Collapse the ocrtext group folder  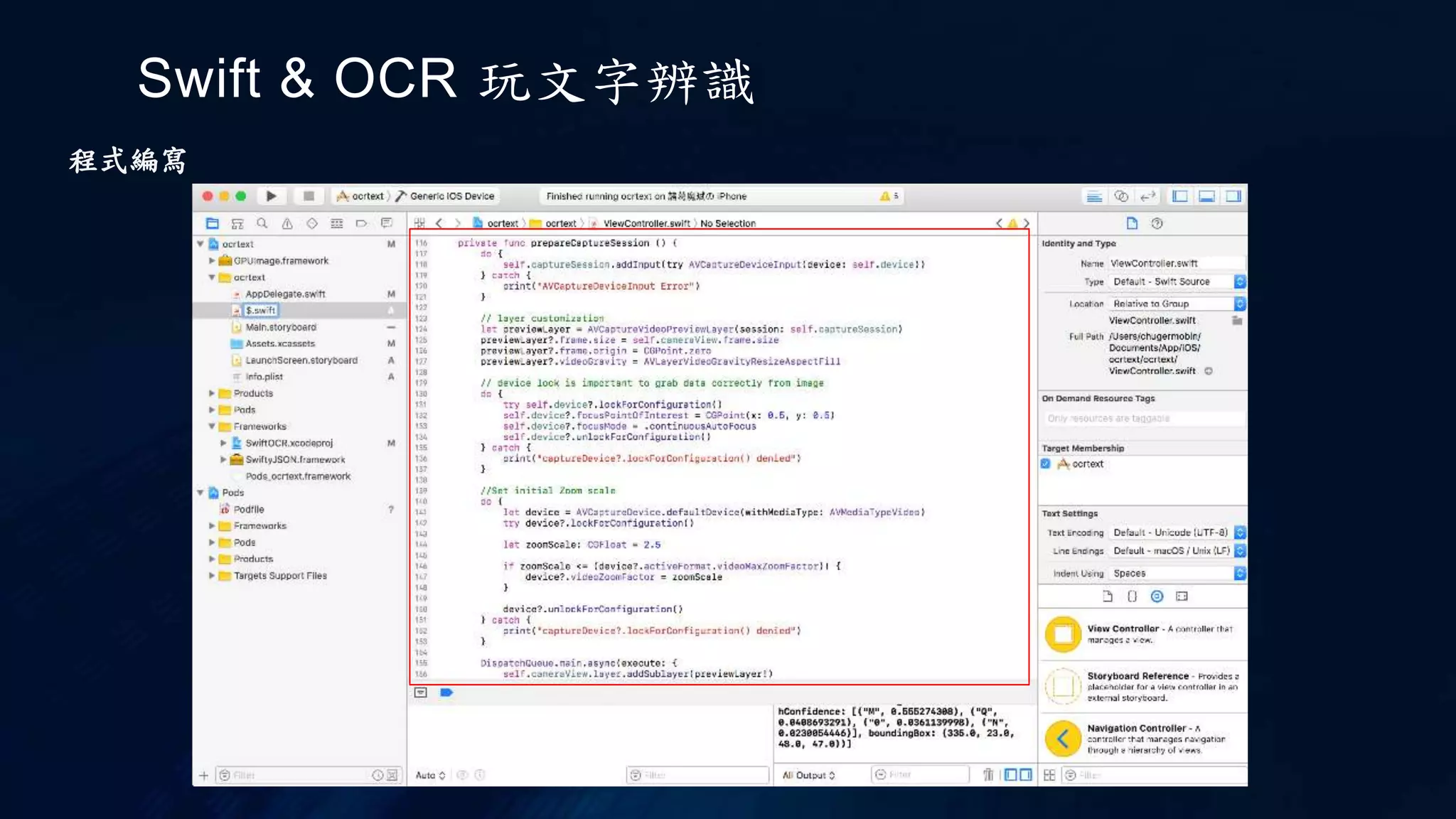[212, 277]
